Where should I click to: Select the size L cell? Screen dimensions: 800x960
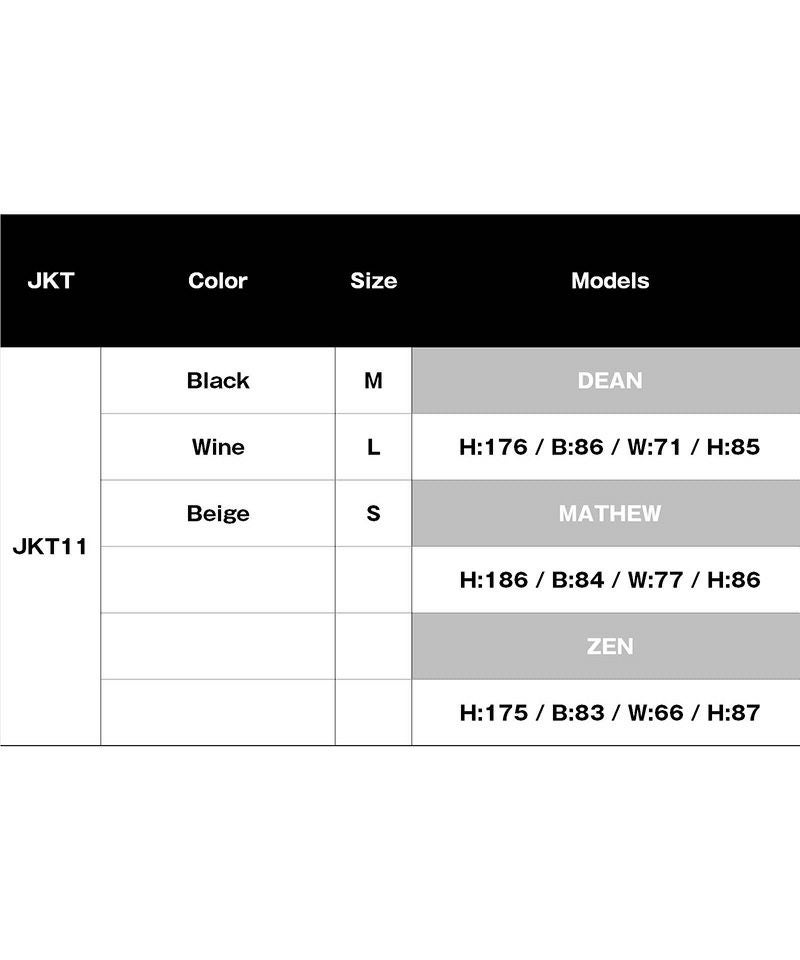coord(373,447)
